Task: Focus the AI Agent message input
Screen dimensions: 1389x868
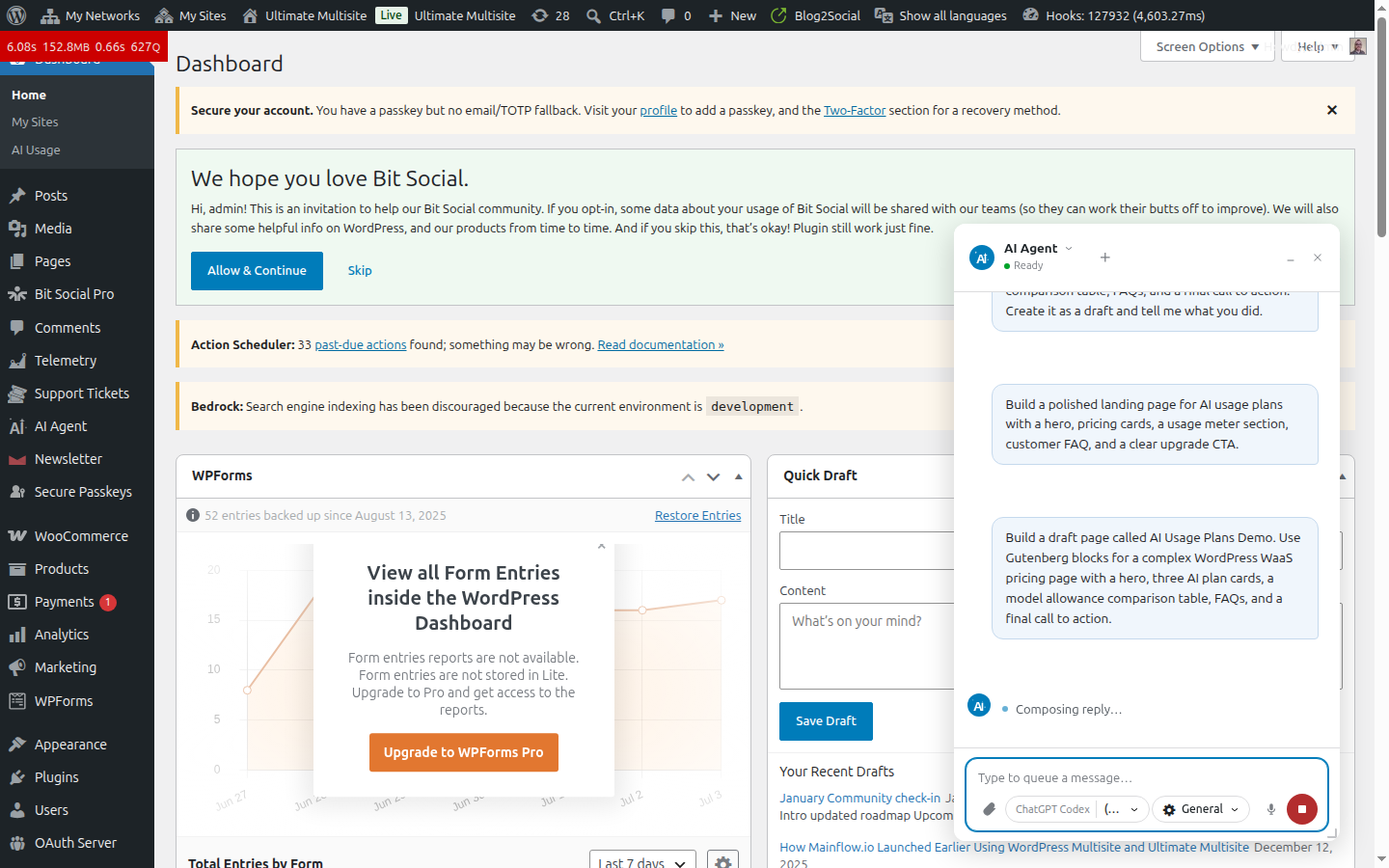Action: [x=1146, y=777]
